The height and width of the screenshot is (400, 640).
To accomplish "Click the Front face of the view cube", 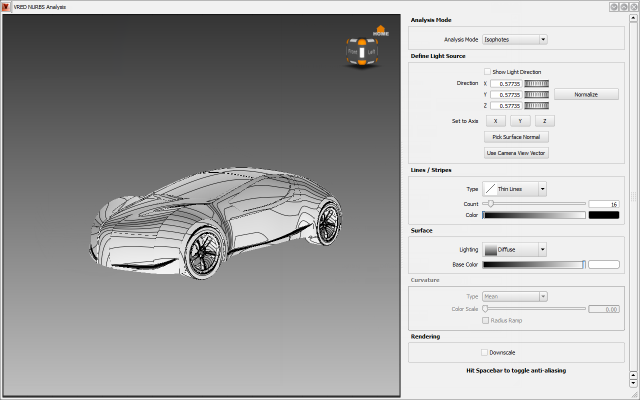I will coord(354,53).
